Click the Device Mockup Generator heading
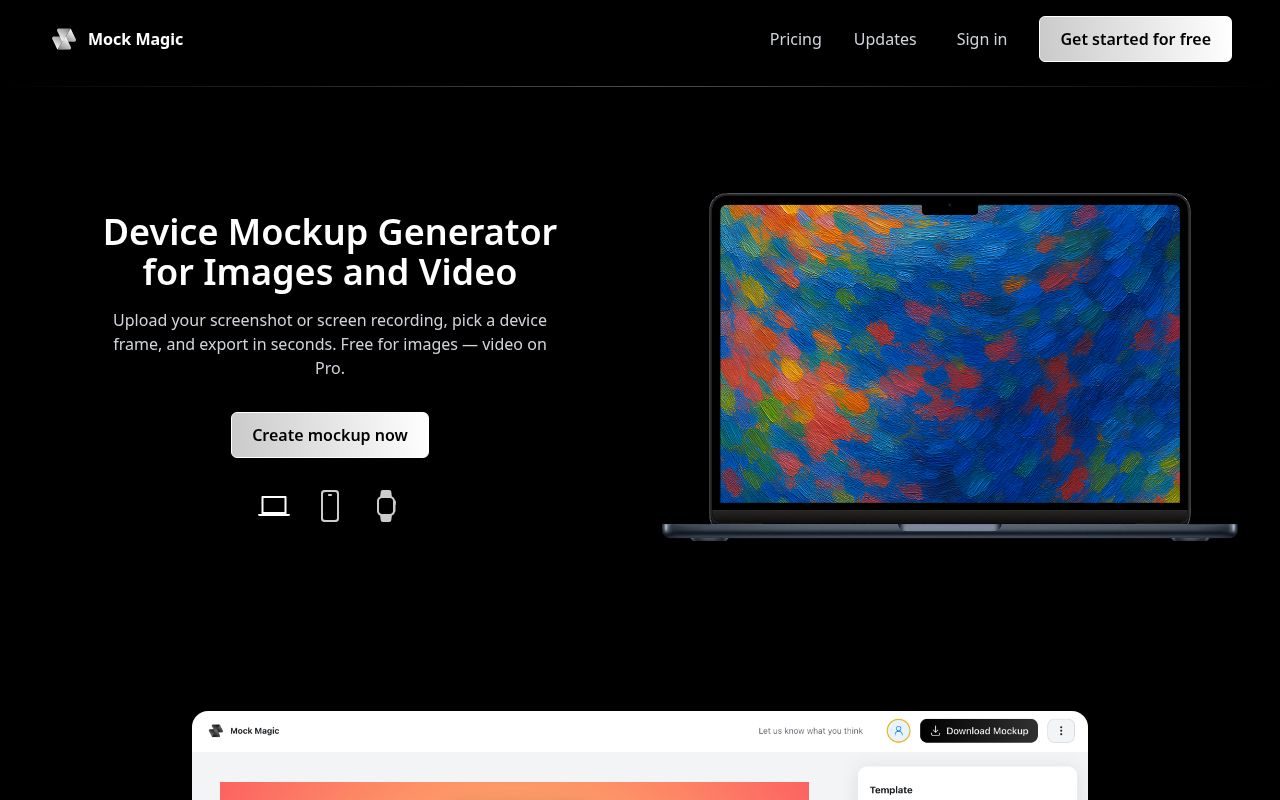Screen dimensions: 1280x800 point(330,251)
